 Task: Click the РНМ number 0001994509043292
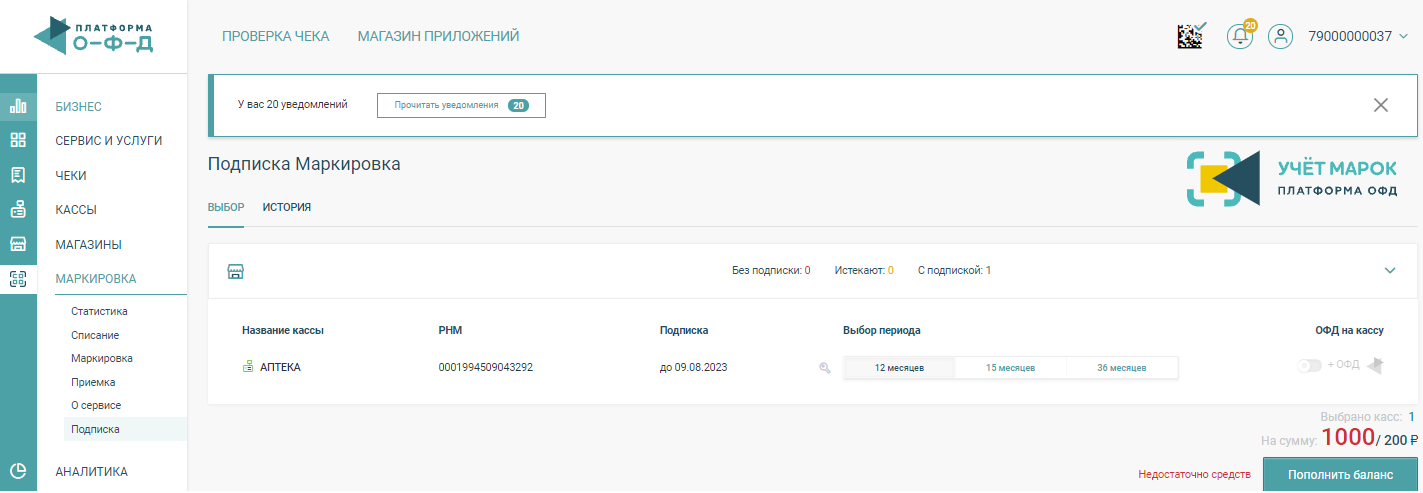[485, 368]
